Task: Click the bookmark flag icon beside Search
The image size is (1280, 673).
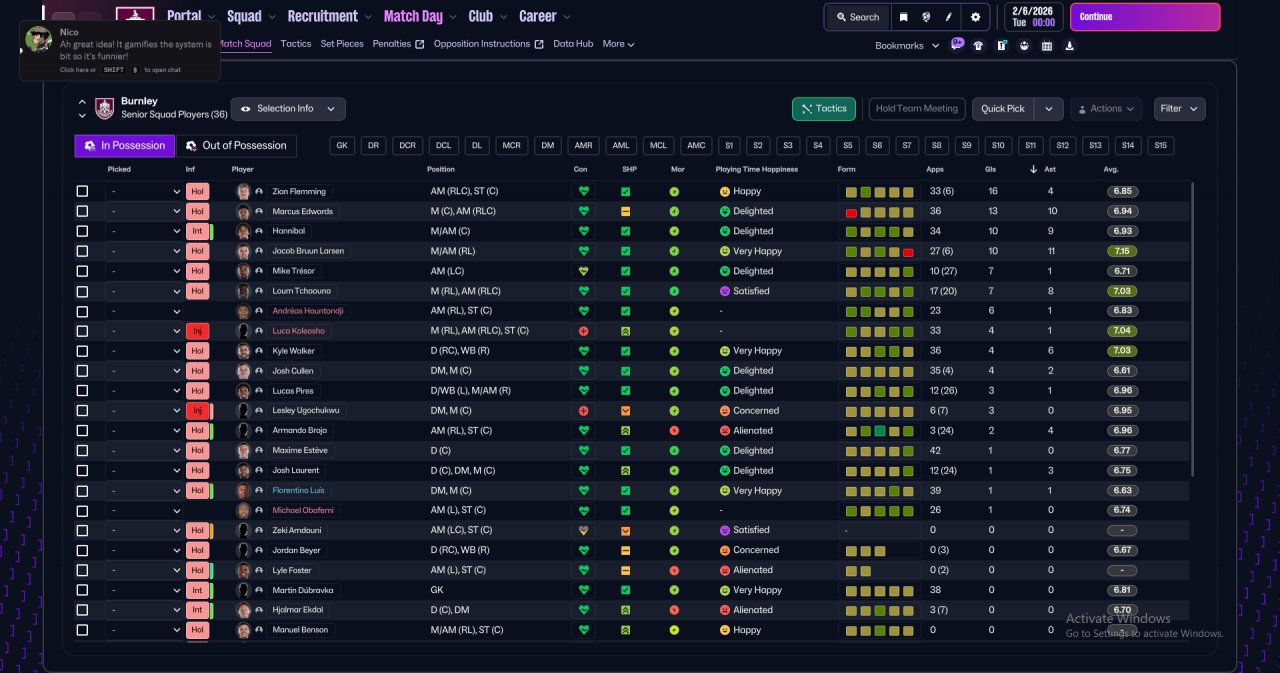Action: [903, 17]
